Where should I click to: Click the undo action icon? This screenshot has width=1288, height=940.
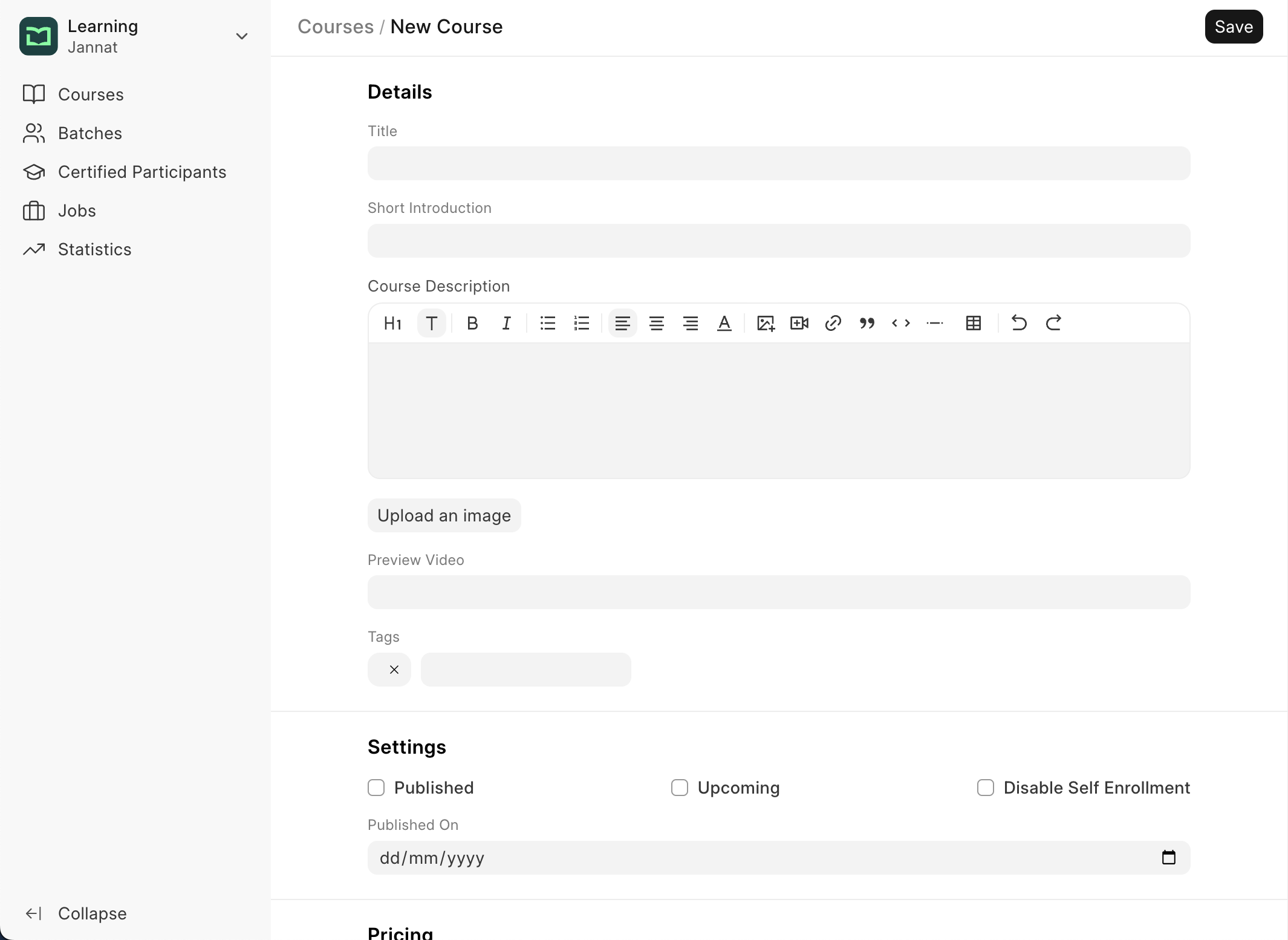click(1018, 322)
